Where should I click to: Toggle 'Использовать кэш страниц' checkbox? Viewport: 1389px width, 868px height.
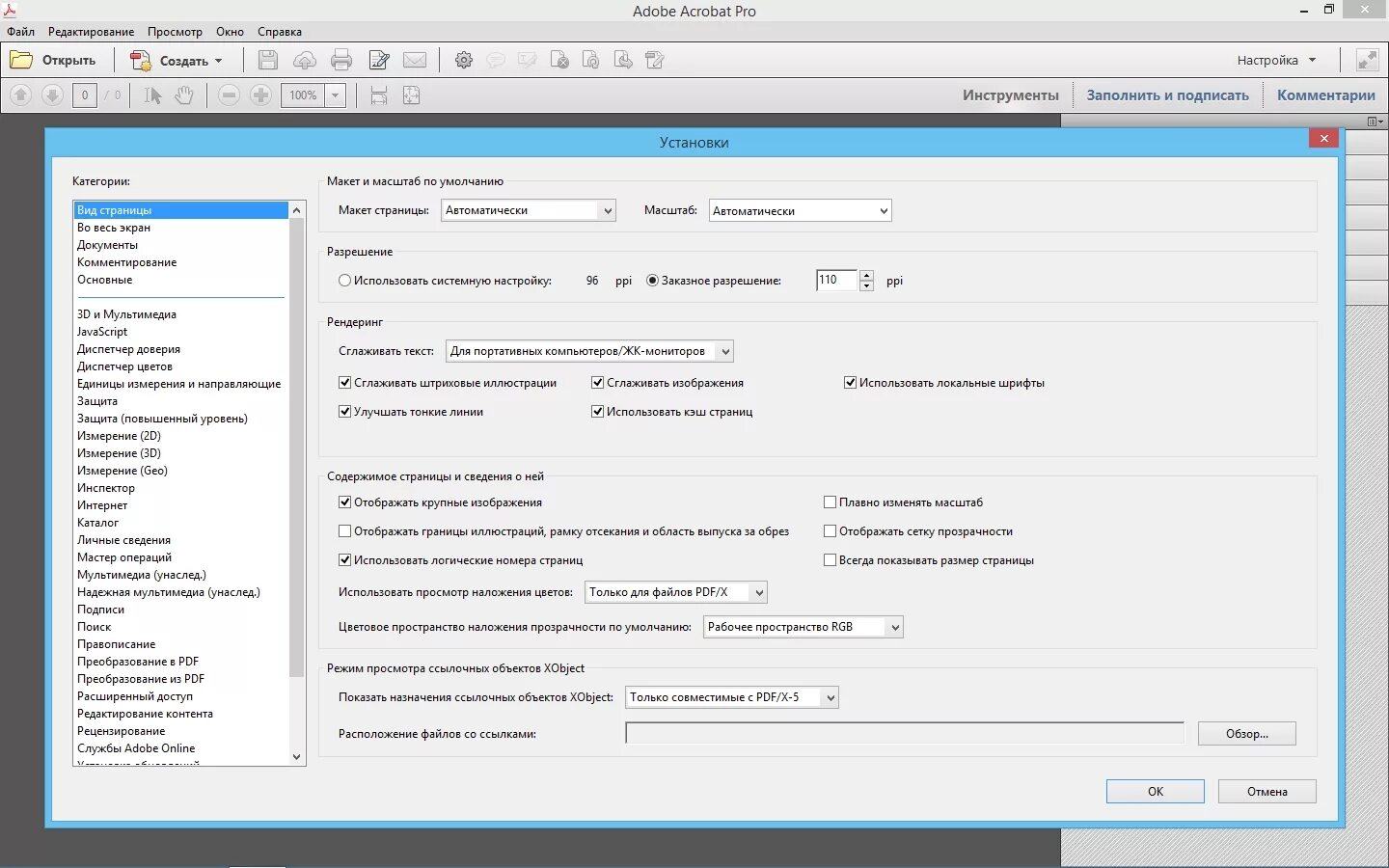pyautogui.click(x=597, y=412)
